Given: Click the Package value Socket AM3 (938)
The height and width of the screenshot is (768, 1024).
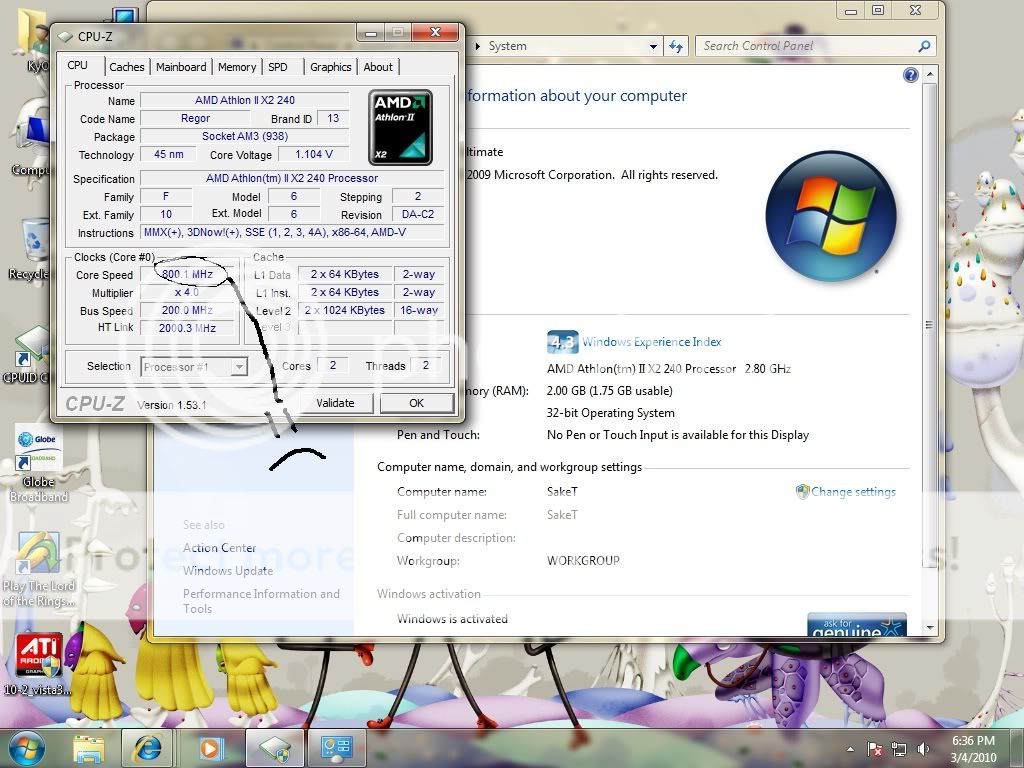Looking at the screenshot, I should coord(245,136).
